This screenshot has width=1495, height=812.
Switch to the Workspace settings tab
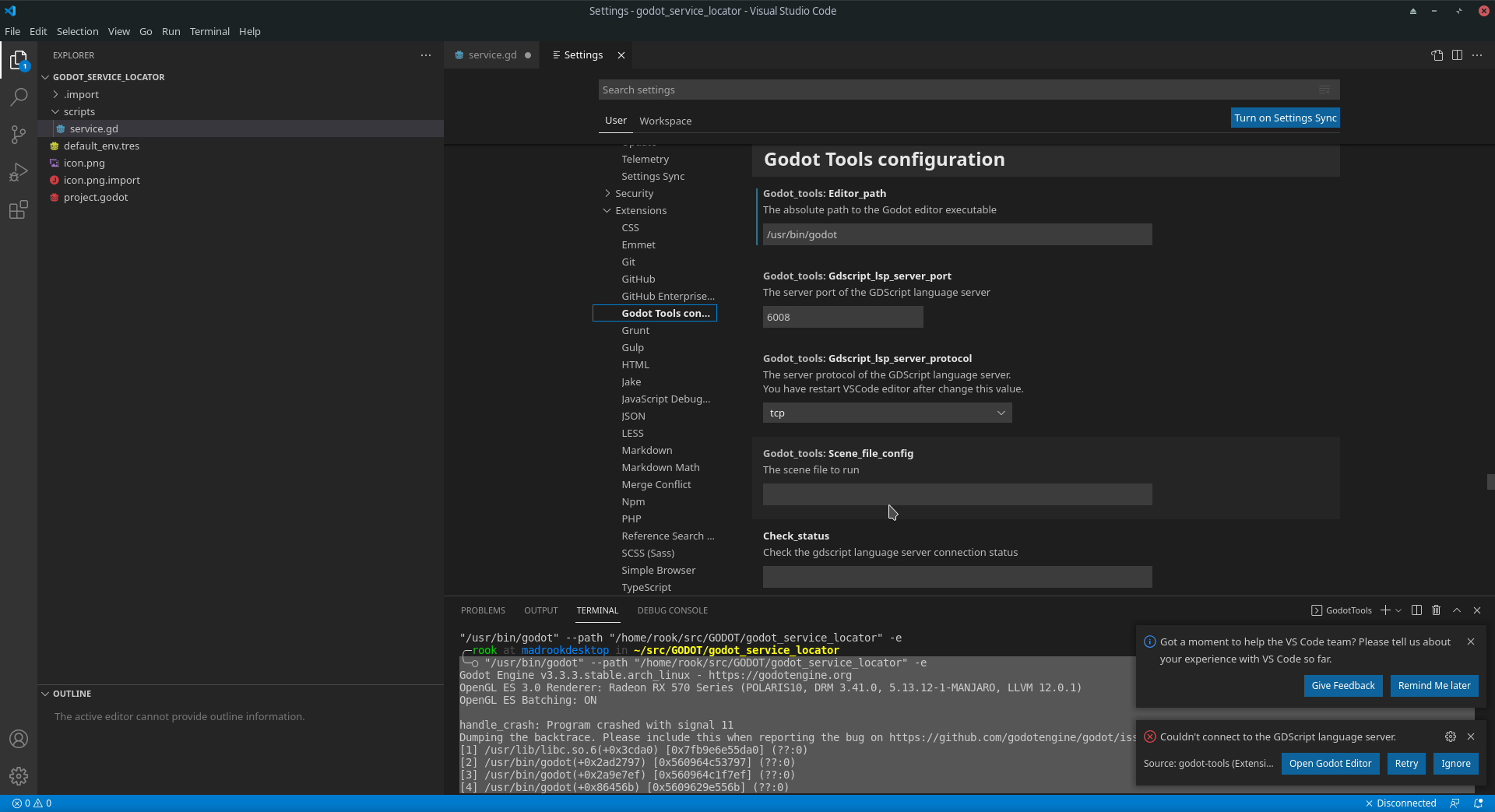click(666, 121)
